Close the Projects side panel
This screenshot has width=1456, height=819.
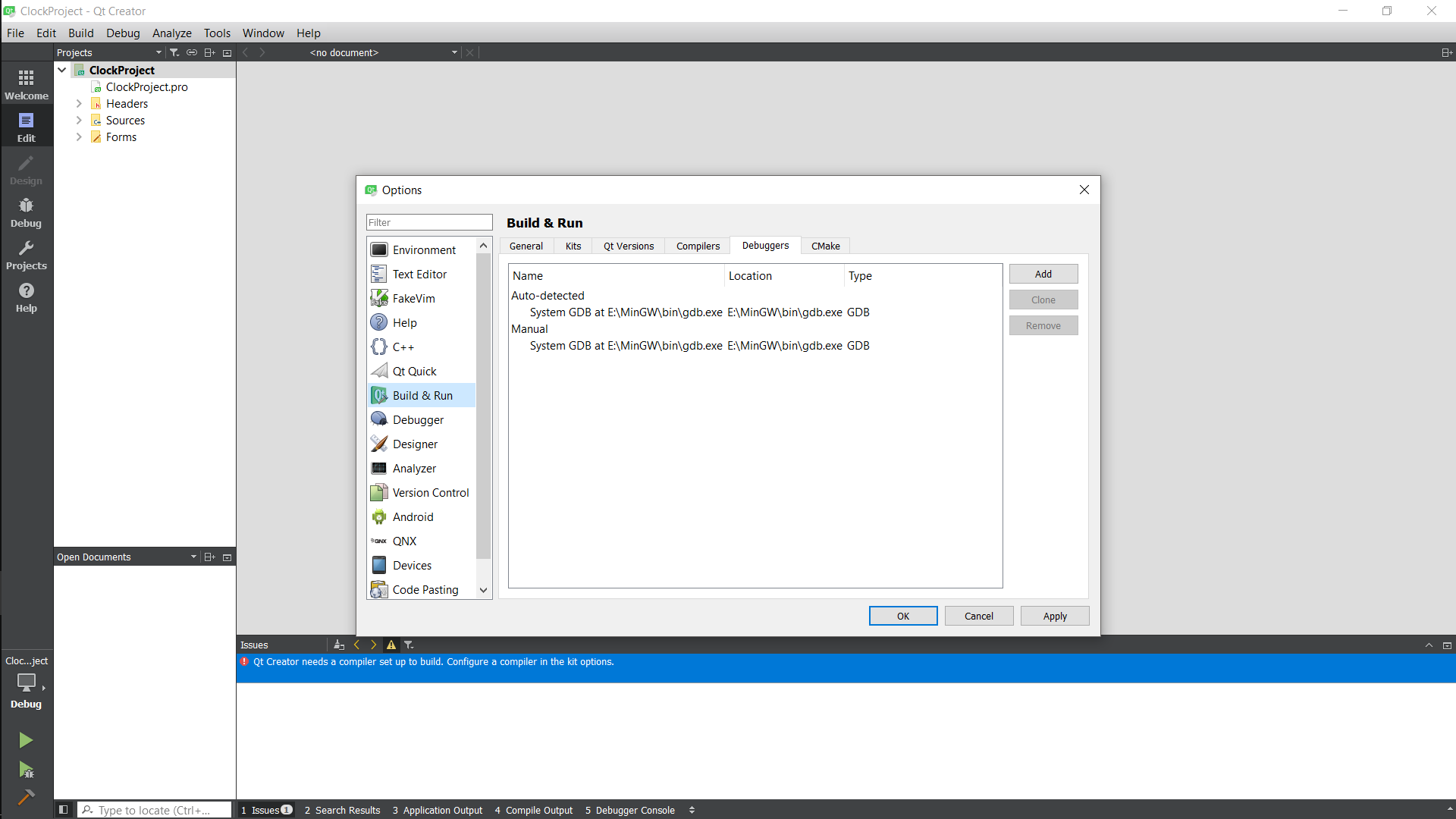pyautogui.click(x=227, y=52)
